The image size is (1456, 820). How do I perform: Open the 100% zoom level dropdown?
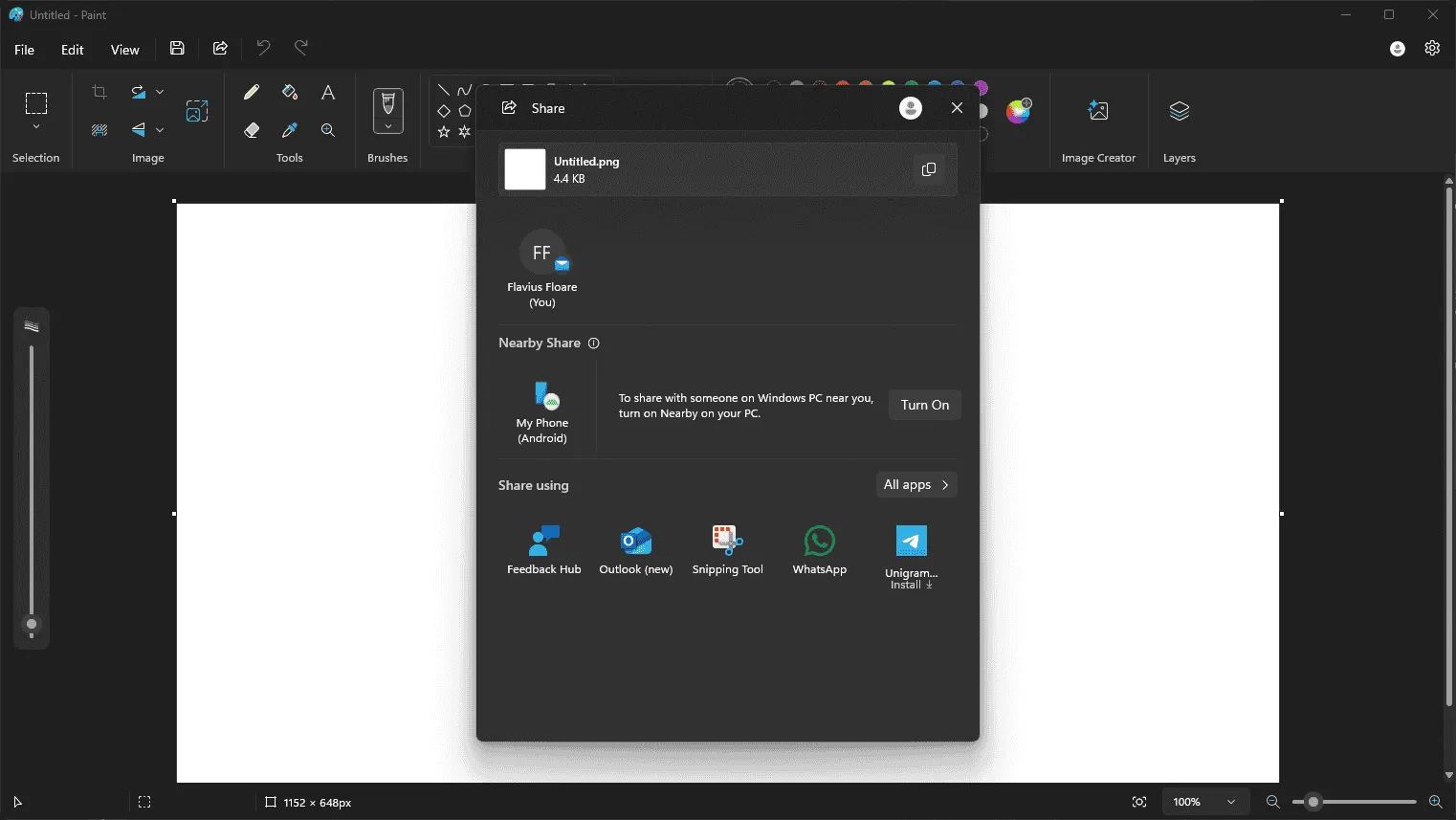1205,802
